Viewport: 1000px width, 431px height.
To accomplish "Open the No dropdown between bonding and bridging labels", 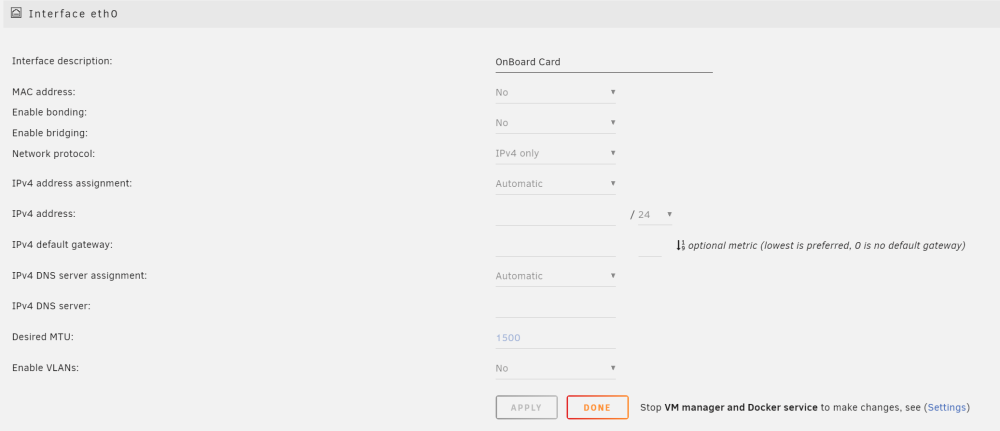I will (555, 122).
